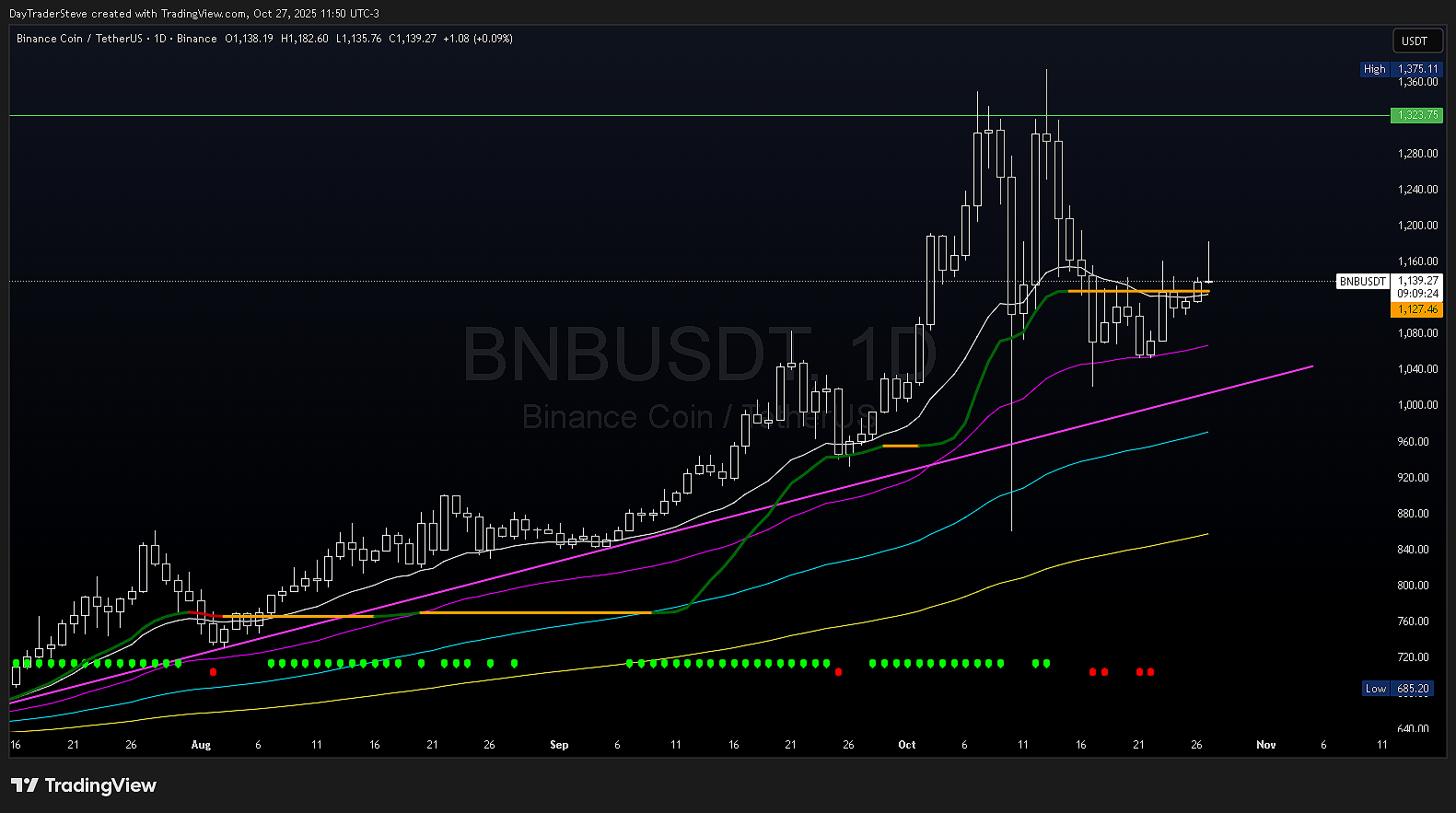This screenshot has width=1456, height=813.
Task: Click the 09:09:24 bar countdown timer
Action: click(1417, 294)
